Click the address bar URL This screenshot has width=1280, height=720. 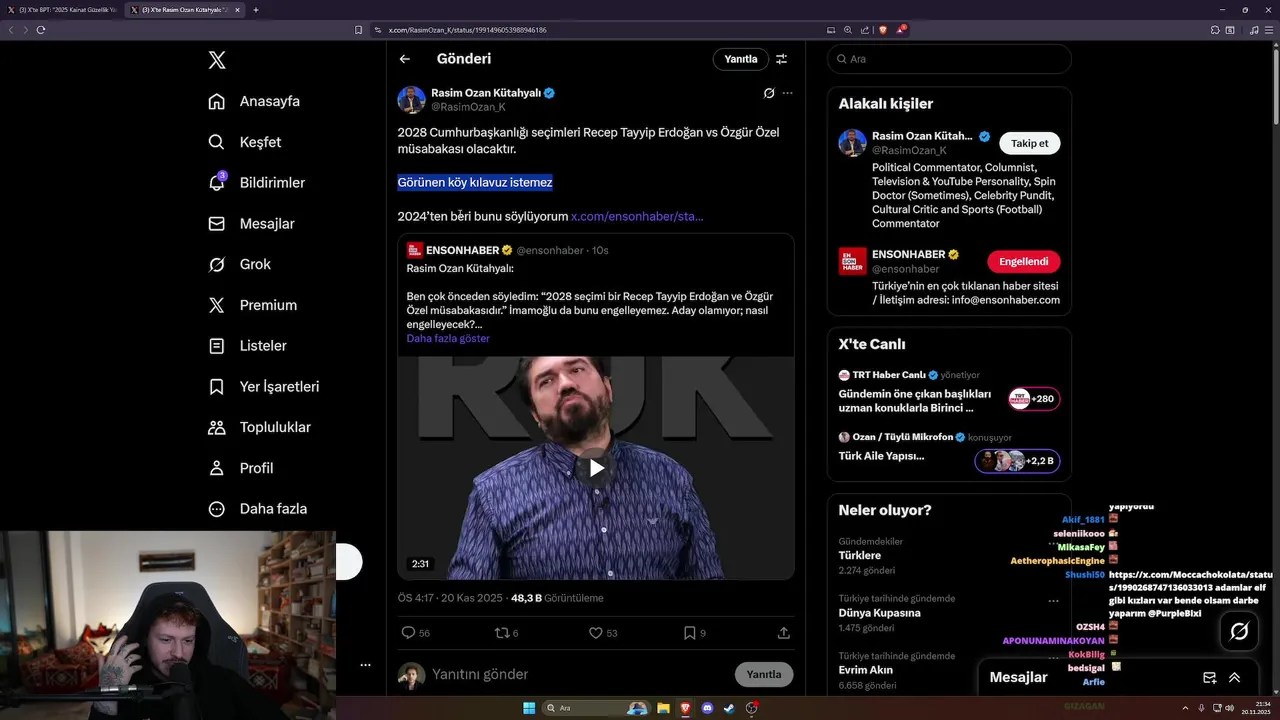click(x=468, y=30)
